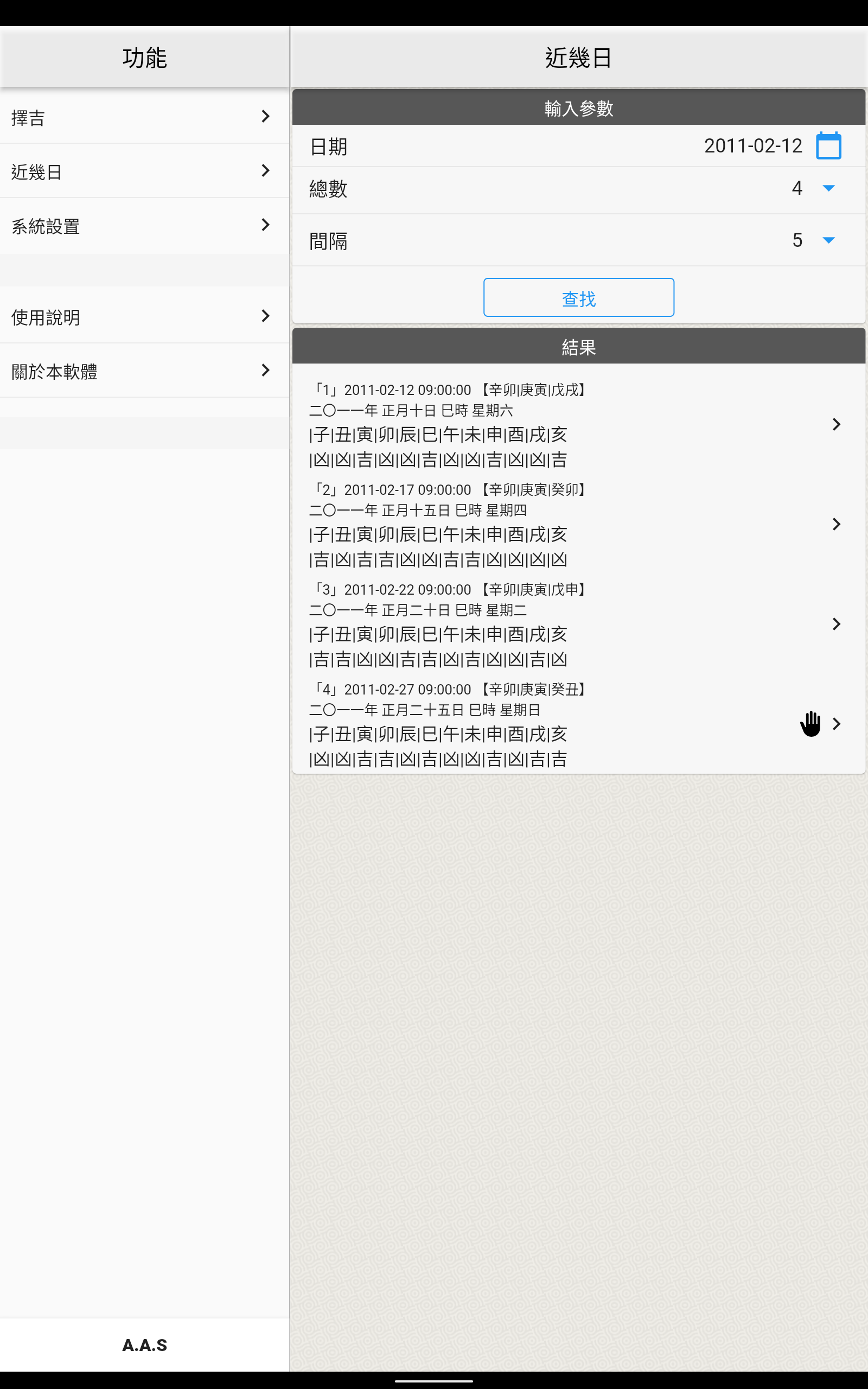Click chevron next to 系統設置
868x1389 pixels.
265,225
